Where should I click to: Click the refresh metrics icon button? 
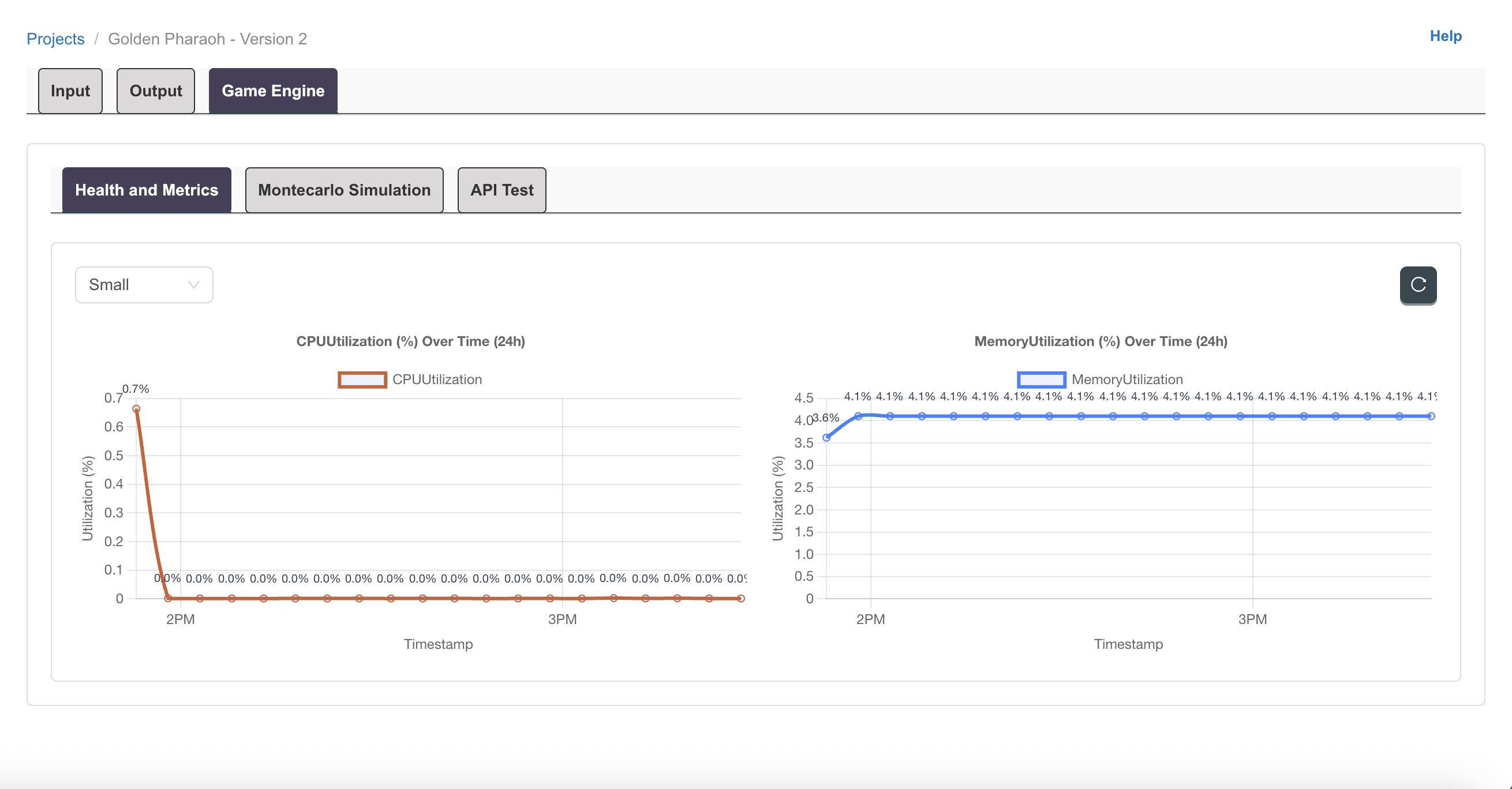pos(1417,285)
